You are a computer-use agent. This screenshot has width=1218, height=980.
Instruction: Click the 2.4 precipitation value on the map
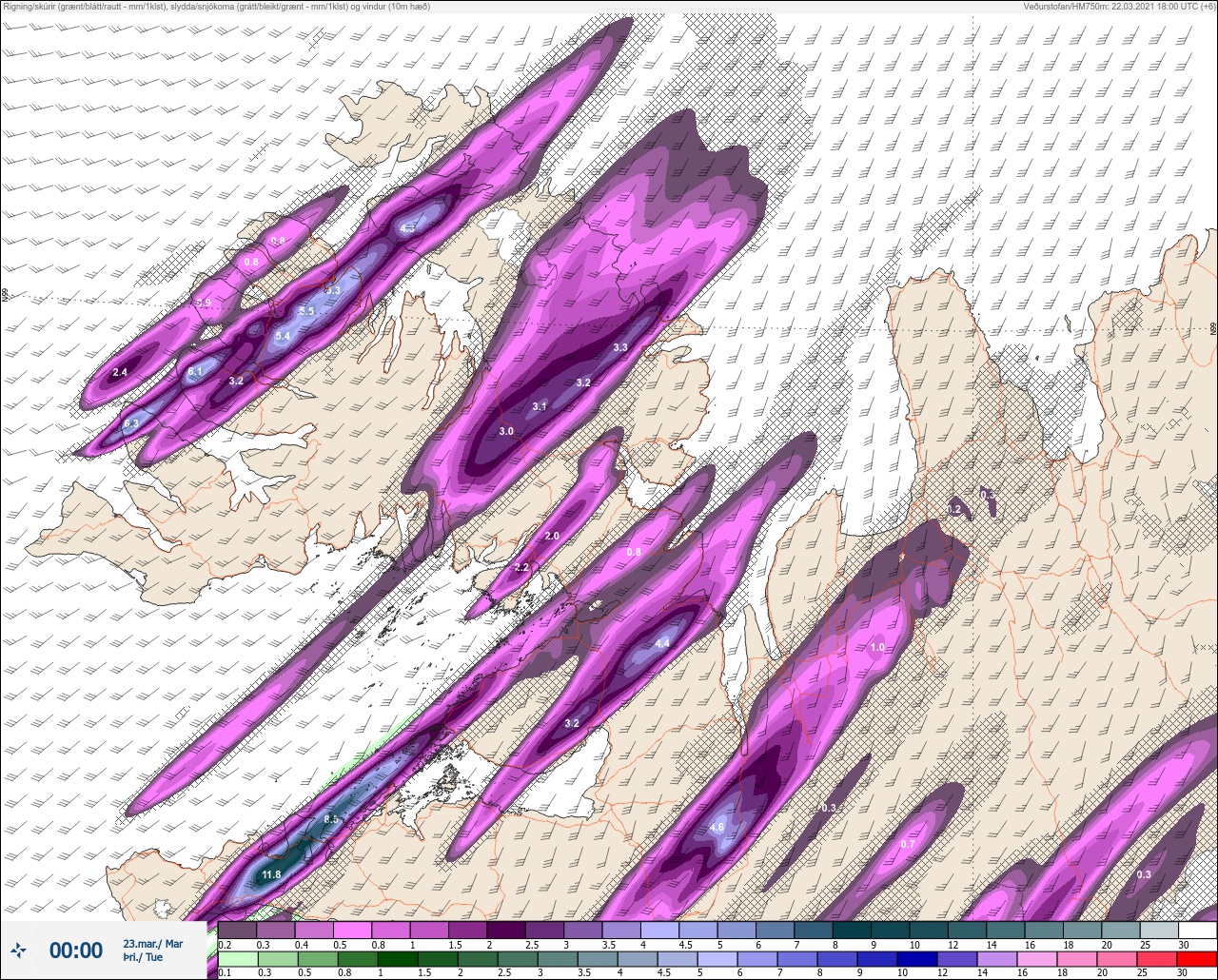[x=120, y=372]
